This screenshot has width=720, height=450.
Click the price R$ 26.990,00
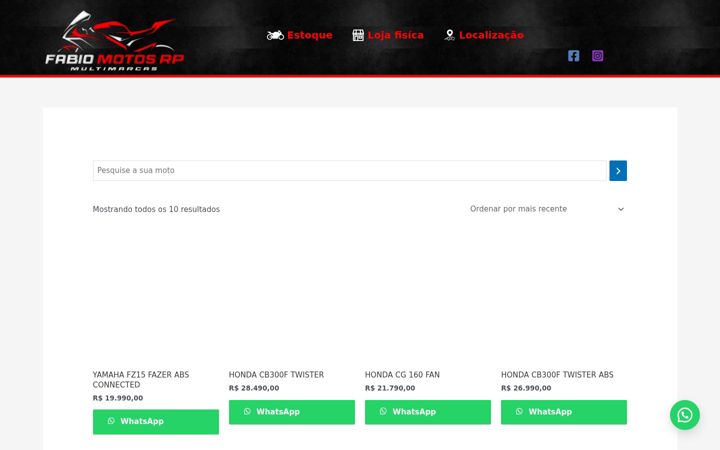pyautogui.click(x=526, y=388)
